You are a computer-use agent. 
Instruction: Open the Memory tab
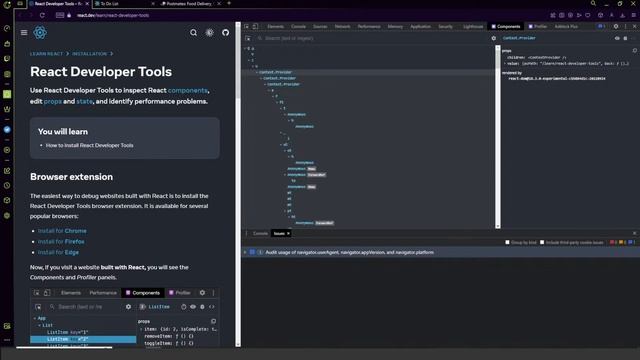395,27
